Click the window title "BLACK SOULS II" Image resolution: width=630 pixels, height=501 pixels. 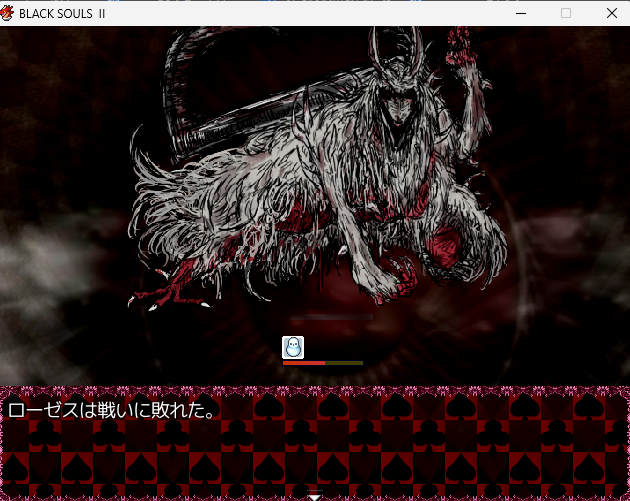[x=62, y=14]
